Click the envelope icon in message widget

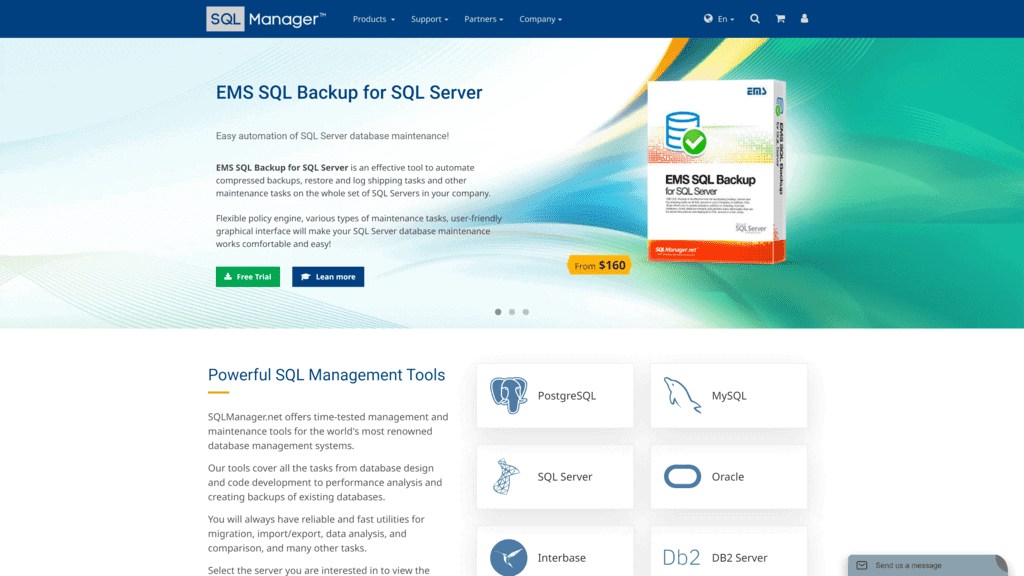click(x=861, y=566)
